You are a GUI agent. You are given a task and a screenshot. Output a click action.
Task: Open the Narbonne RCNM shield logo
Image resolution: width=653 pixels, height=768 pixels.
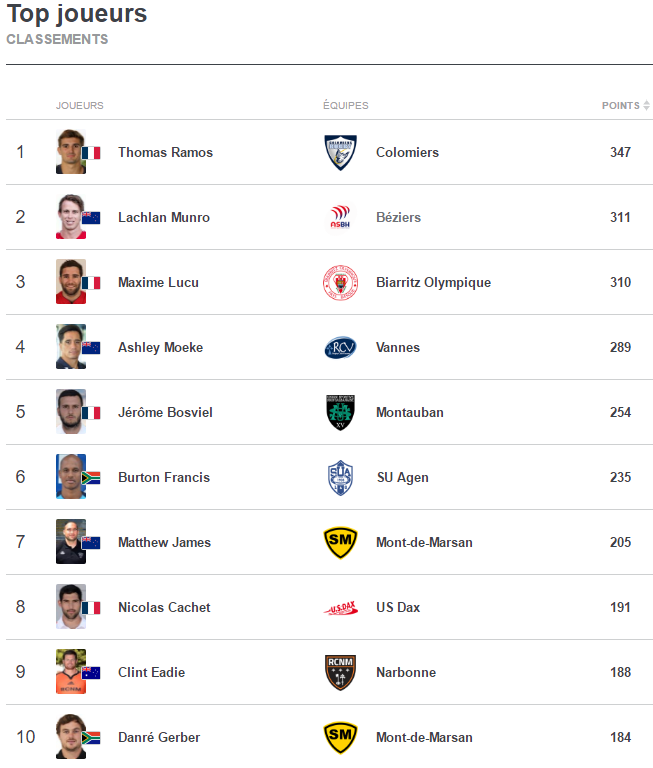[340, 672]
